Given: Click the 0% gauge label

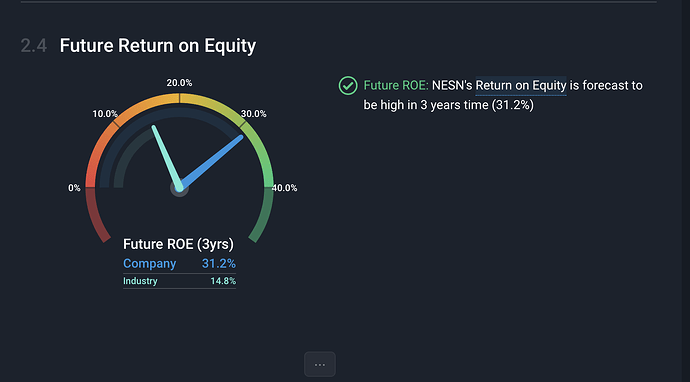Looking at the screenshot, I should coord(74,188).
